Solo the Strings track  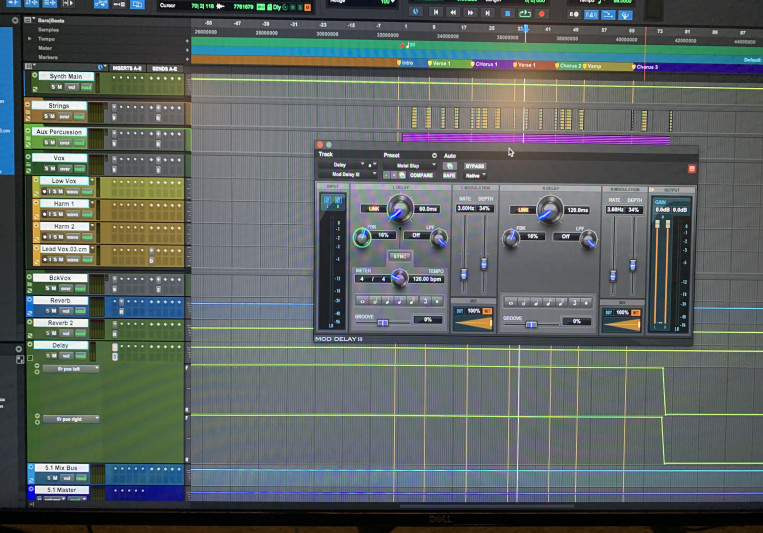click(47, 116)
